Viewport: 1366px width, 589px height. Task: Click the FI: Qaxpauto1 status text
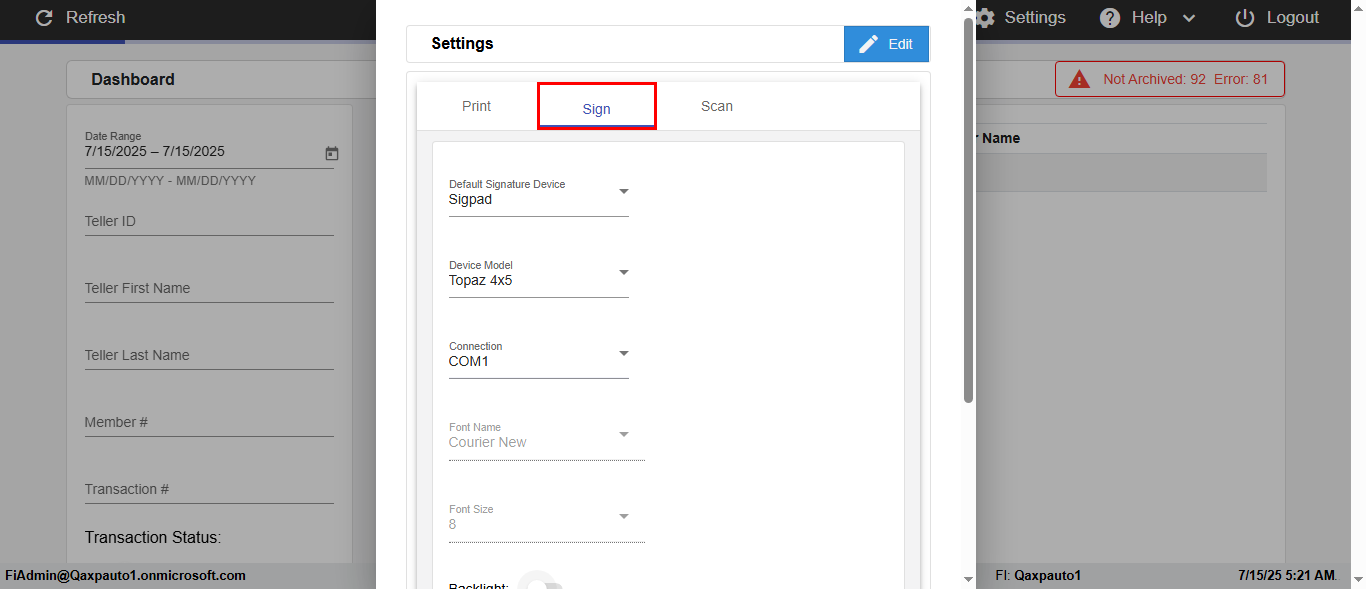(1038, 576)
